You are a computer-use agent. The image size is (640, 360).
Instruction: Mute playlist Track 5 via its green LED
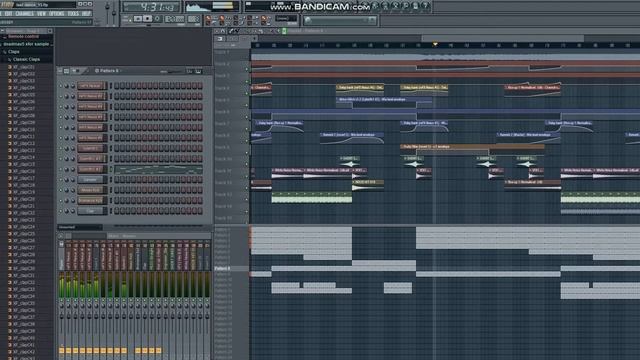(x=247, y=105)
